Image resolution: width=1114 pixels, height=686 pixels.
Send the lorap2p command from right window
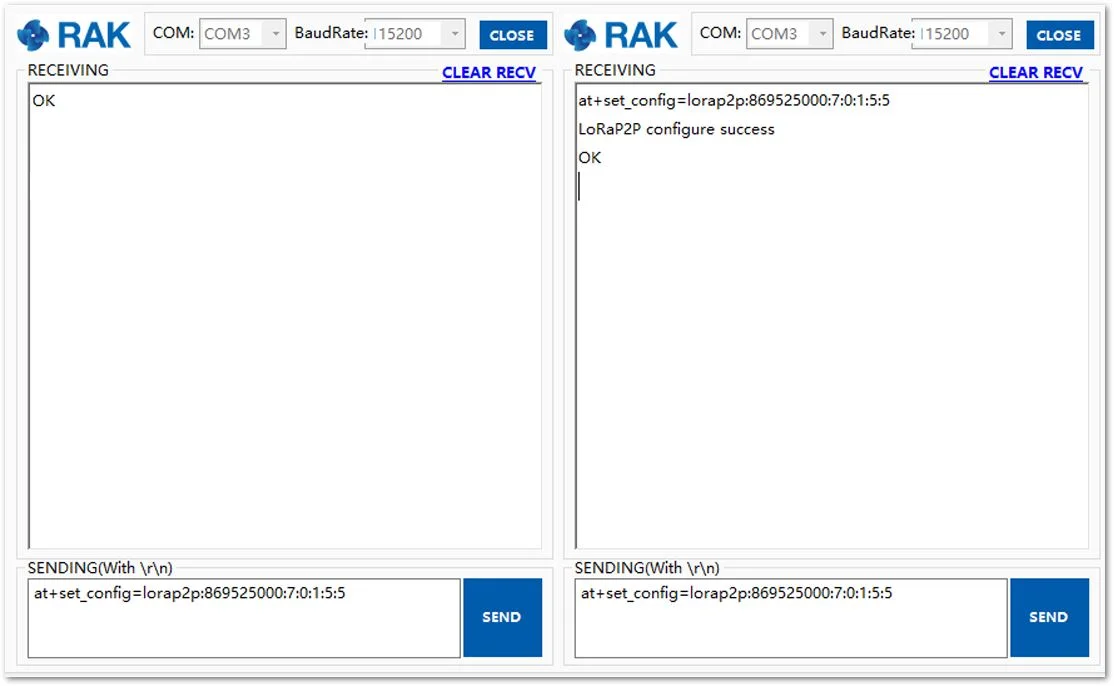tap(1049, 617)
